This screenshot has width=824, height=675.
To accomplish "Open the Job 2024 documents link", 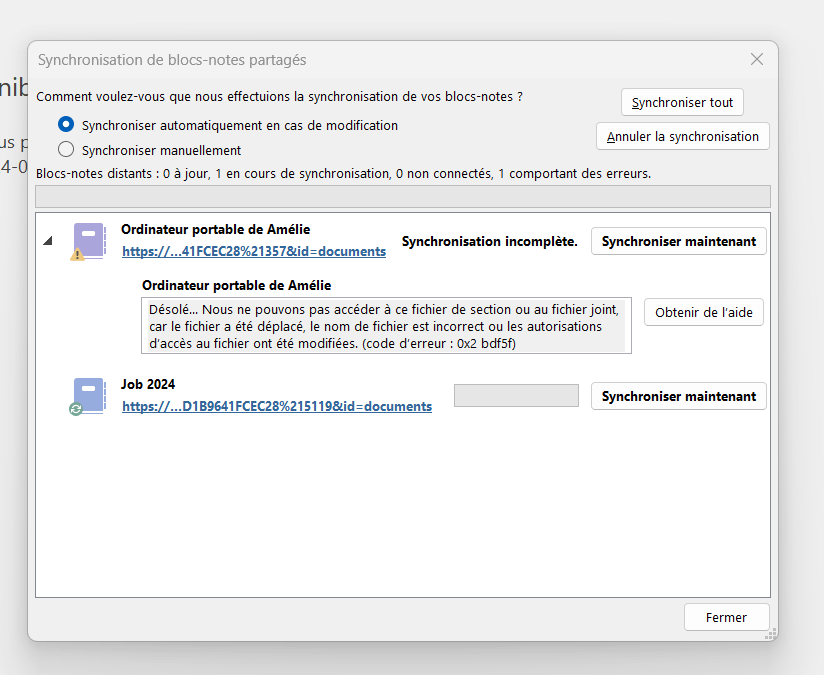I will (277, 406).
